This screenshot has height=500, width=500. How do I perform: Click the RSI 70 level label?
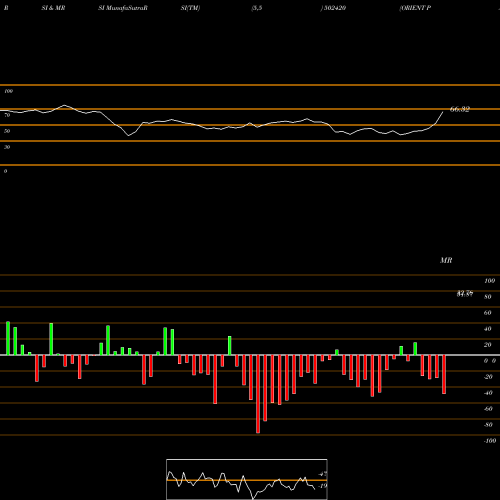(x=7, y=115)
